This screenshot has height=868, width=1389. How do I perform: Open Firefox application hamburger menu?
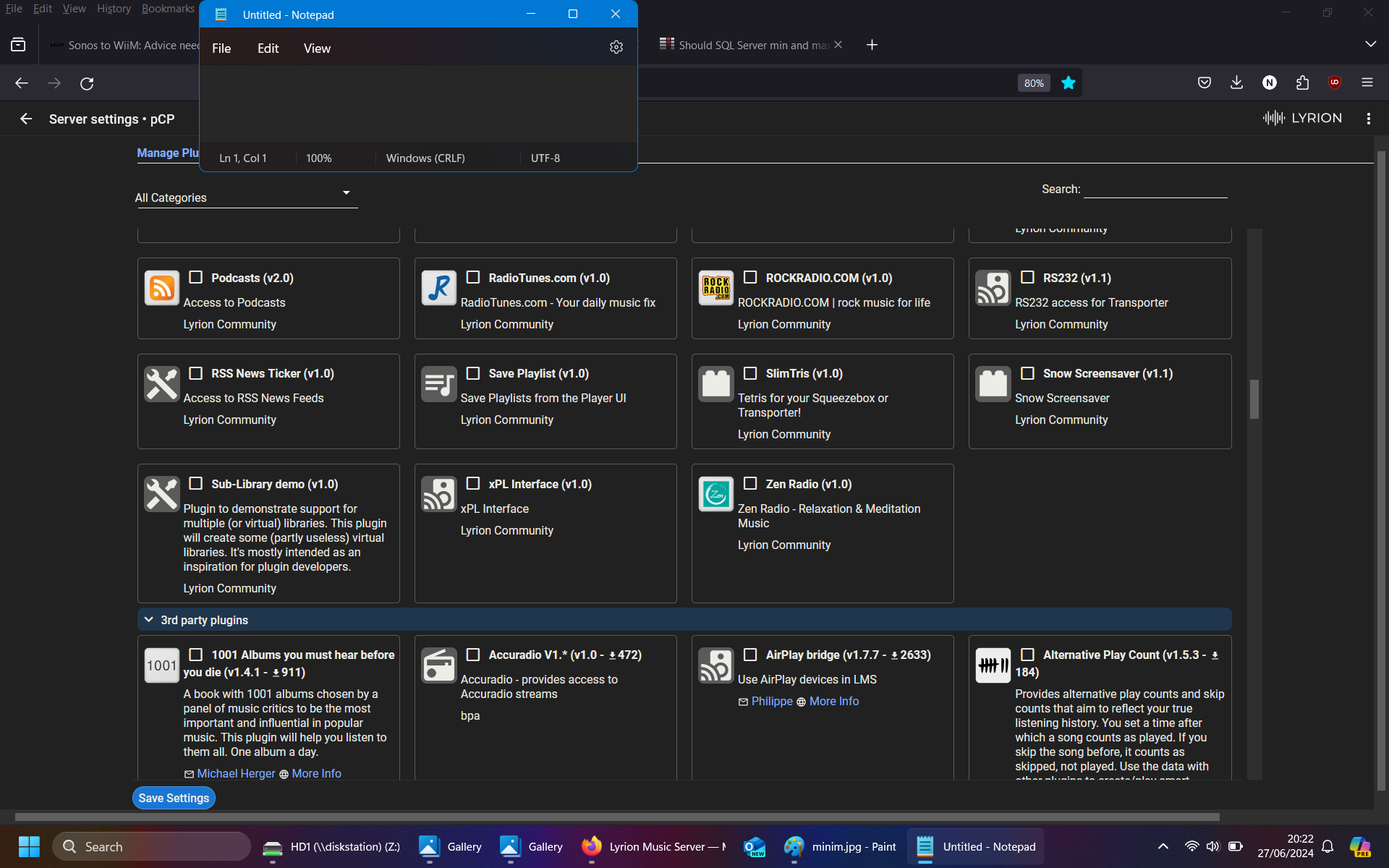1367,82
